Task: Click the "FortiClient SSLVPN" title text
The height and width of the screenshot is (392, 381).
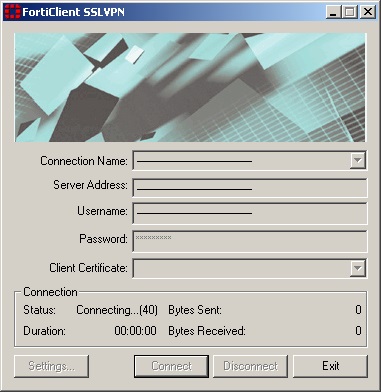Action: click(x=73, y=12)
